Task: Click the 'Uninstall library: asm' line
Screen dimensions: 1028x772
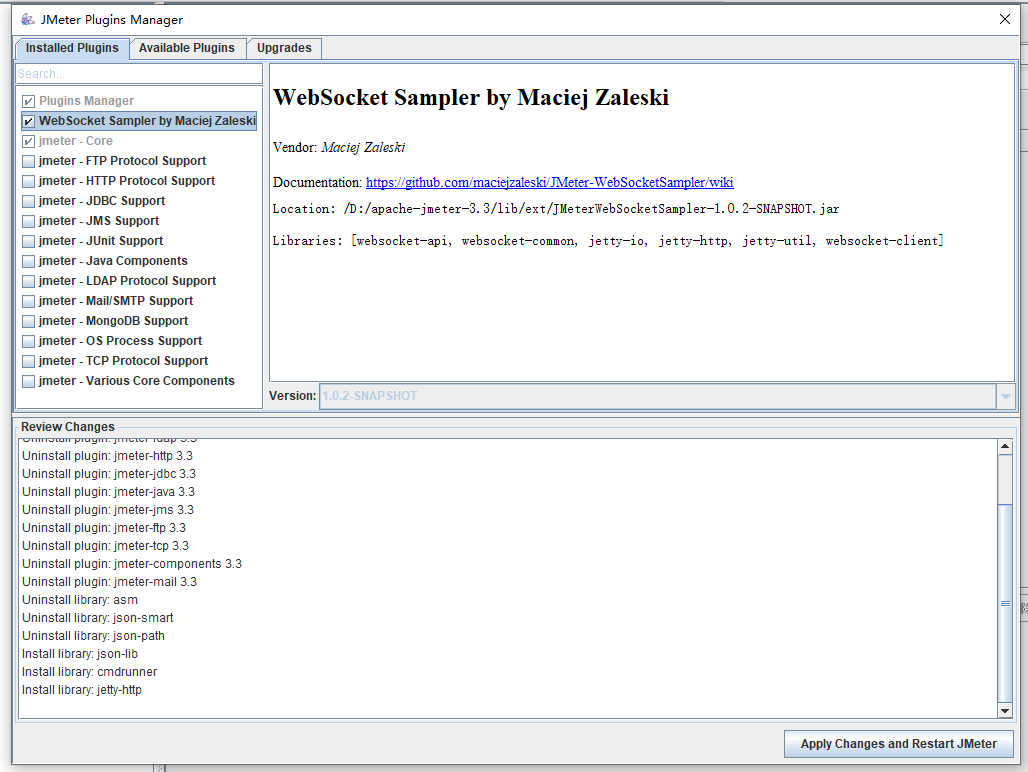Action: click(80, 600)
